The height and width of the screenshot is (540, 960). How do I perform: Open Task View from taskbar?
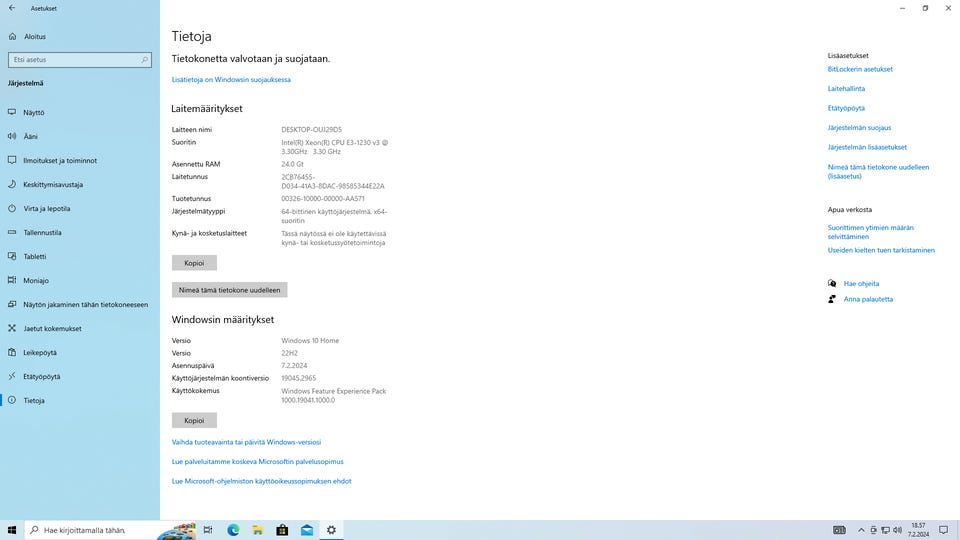208,530
